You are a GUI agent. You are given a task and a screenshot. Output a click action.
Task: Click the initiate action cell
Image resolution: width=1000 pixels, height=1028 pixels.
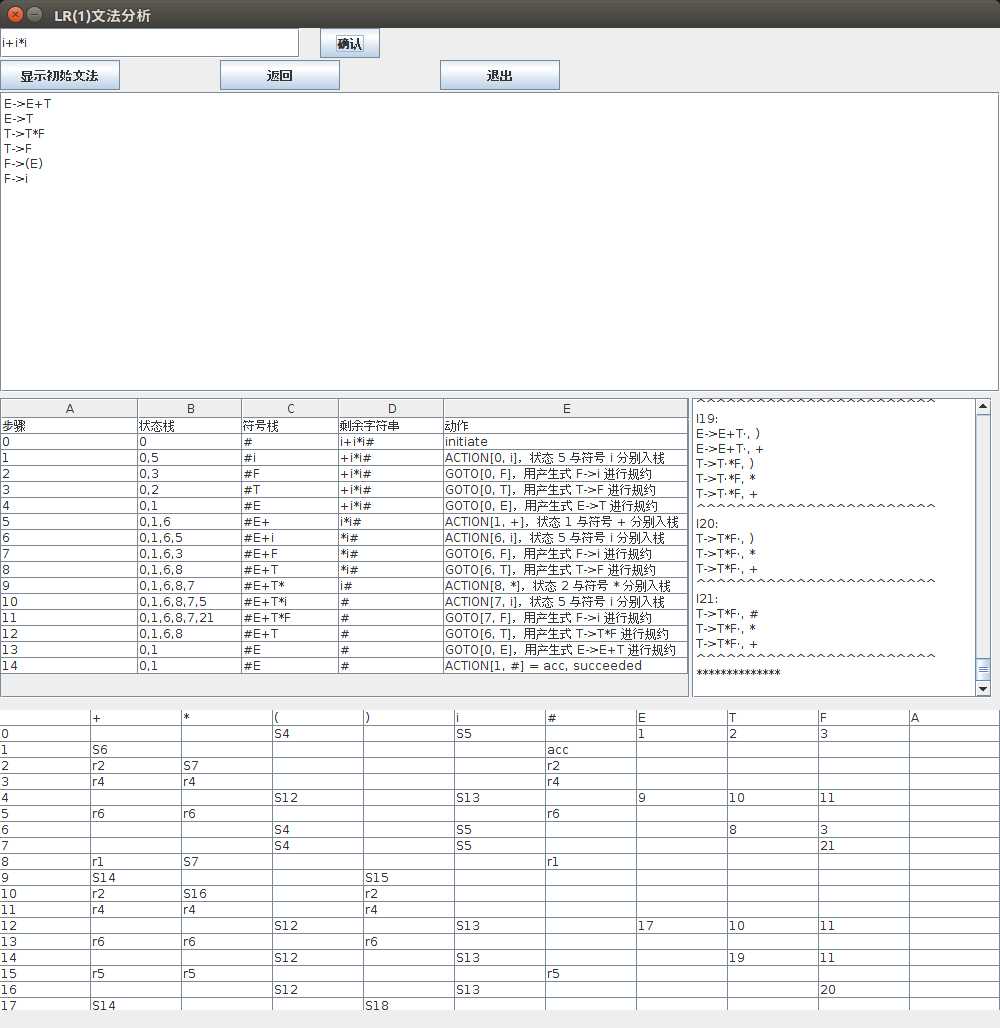[x=566, y=442]
